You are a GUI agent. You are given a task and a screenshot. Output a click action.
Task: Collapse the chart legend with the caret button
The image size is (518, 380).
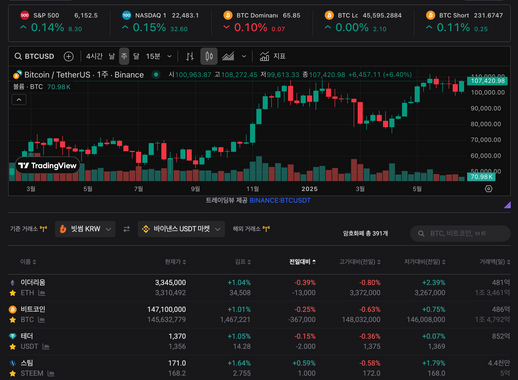pyautogui.click(x=19, y=100)
